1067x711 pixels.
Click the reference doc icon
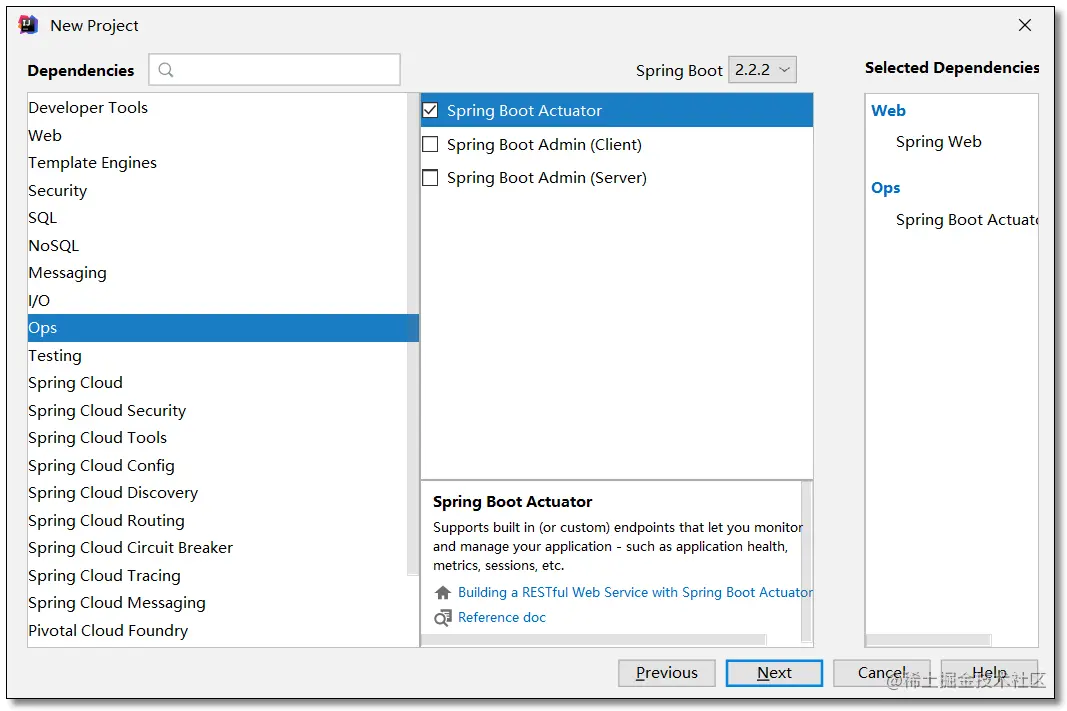click(443, 618)
